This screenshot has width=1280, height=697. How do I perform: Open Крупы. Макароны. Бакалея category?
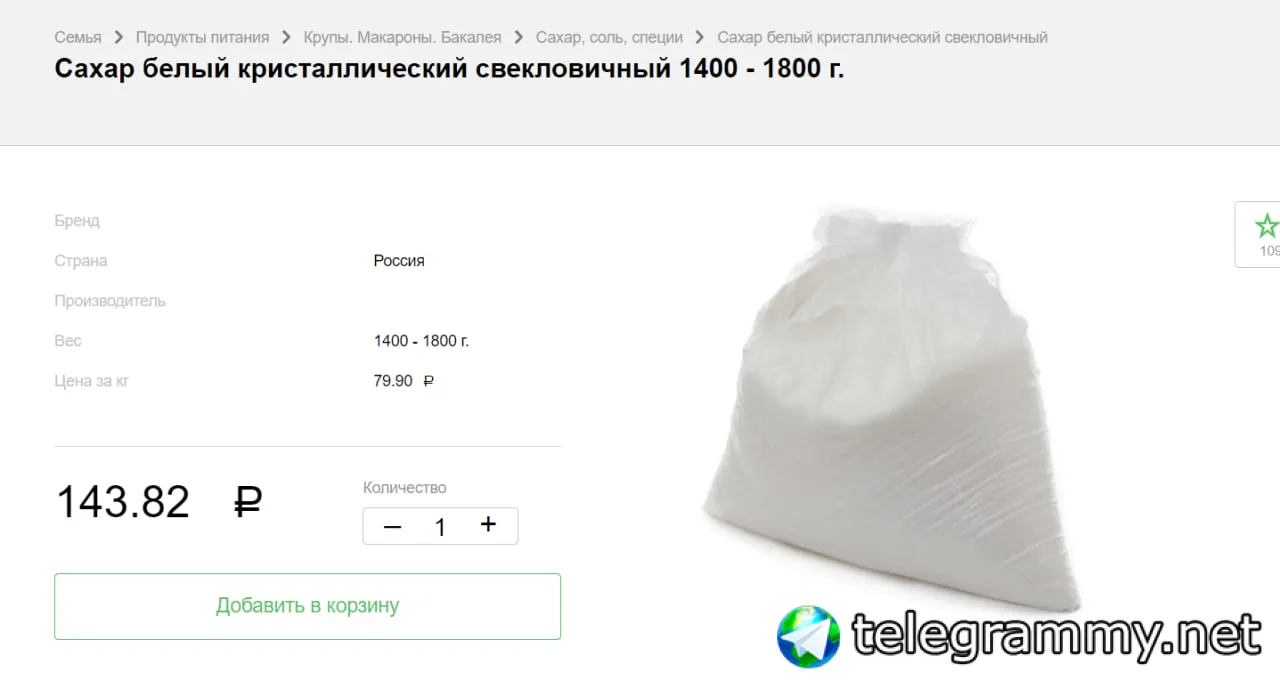402,37
